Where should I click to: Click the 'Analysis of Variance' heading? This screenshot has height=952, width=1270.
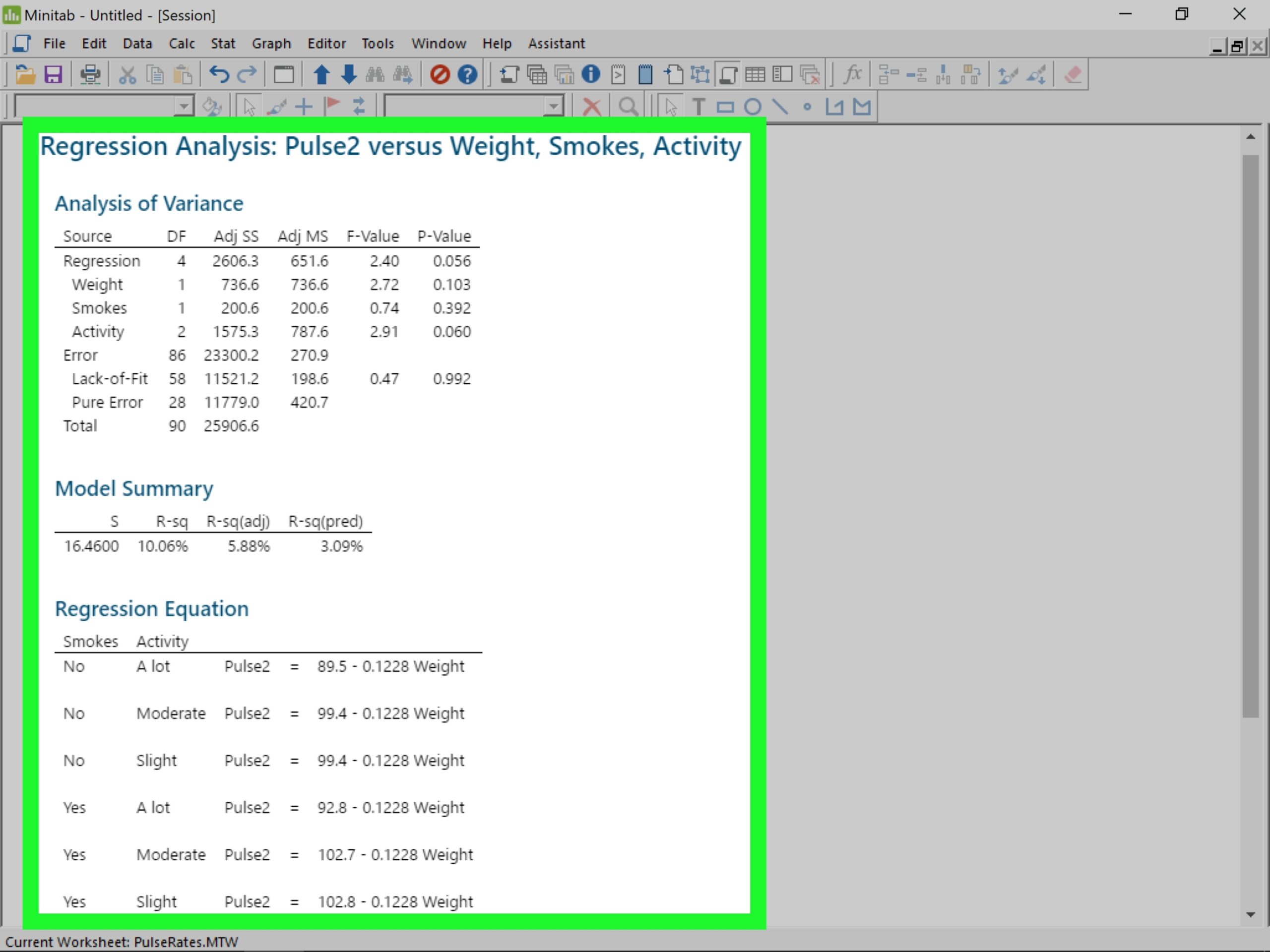[x=149, y=204]
